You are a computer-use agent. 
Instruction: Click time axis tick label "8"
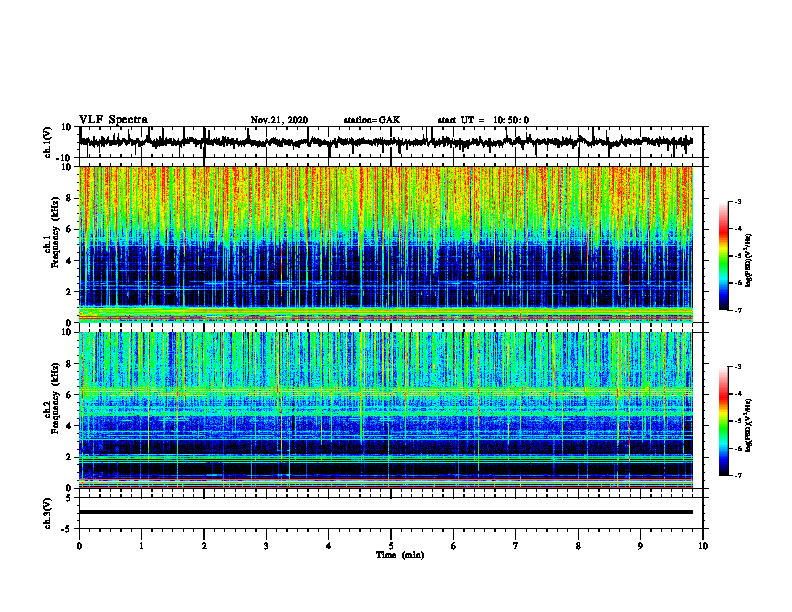click(x=578, y=546)
